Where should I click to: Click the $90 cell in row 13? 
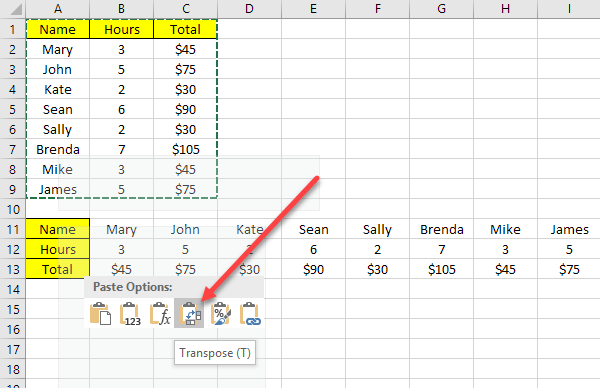click(313, 269)
